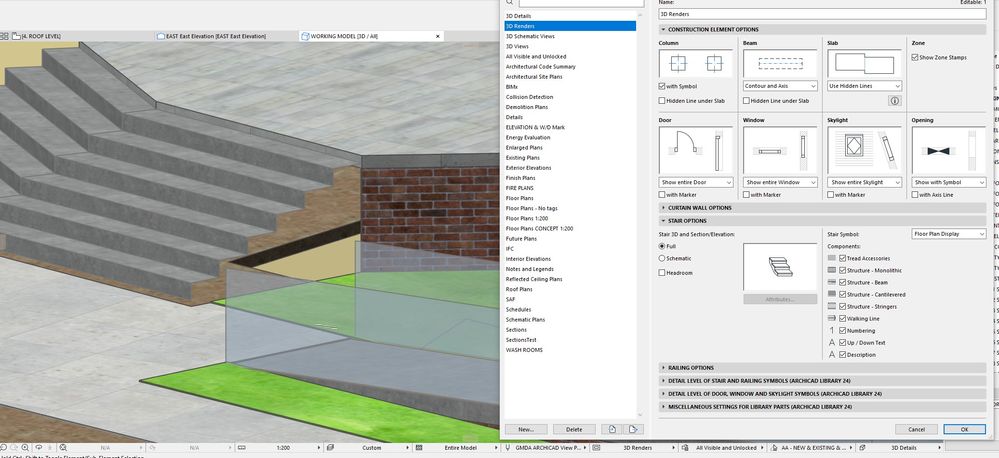Click the New... button
This screenshot has height=458, width=999.
click(x=526, y=429)
